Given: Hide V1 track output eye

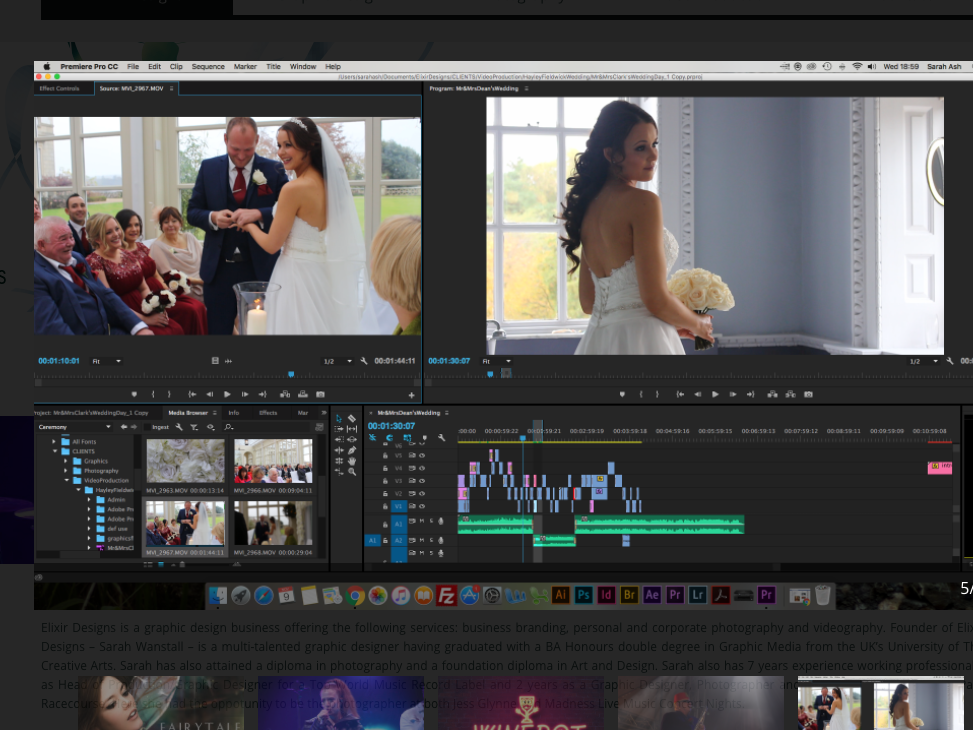Looking at the screenshot, I should (422, 507).
